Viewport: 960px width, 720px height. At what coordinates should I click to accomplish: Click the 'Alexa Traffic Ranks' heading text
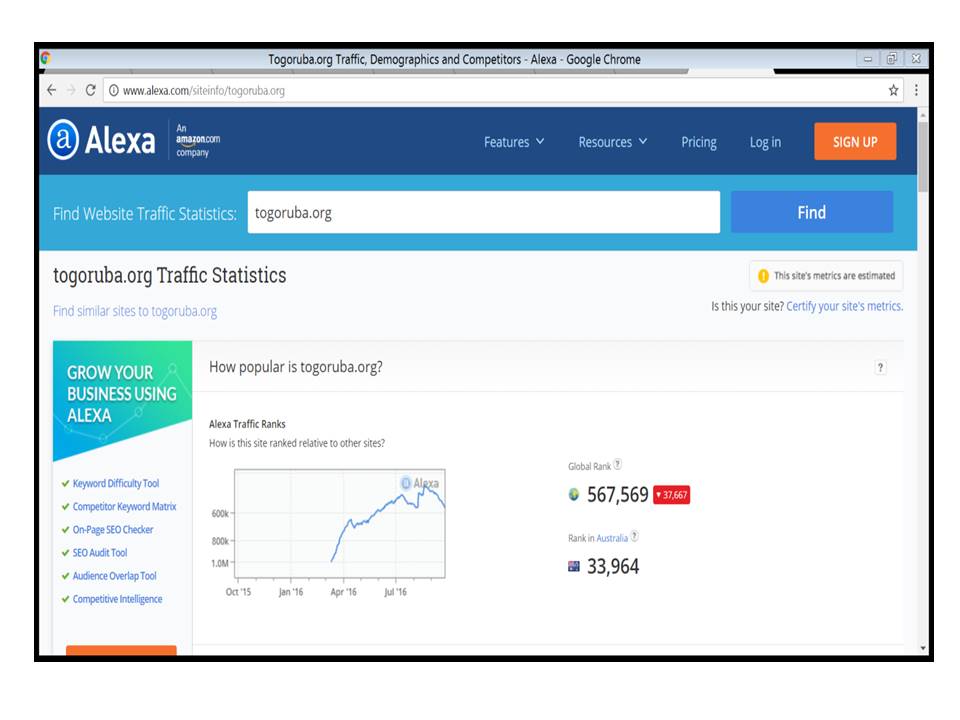(x=247, y=424)
